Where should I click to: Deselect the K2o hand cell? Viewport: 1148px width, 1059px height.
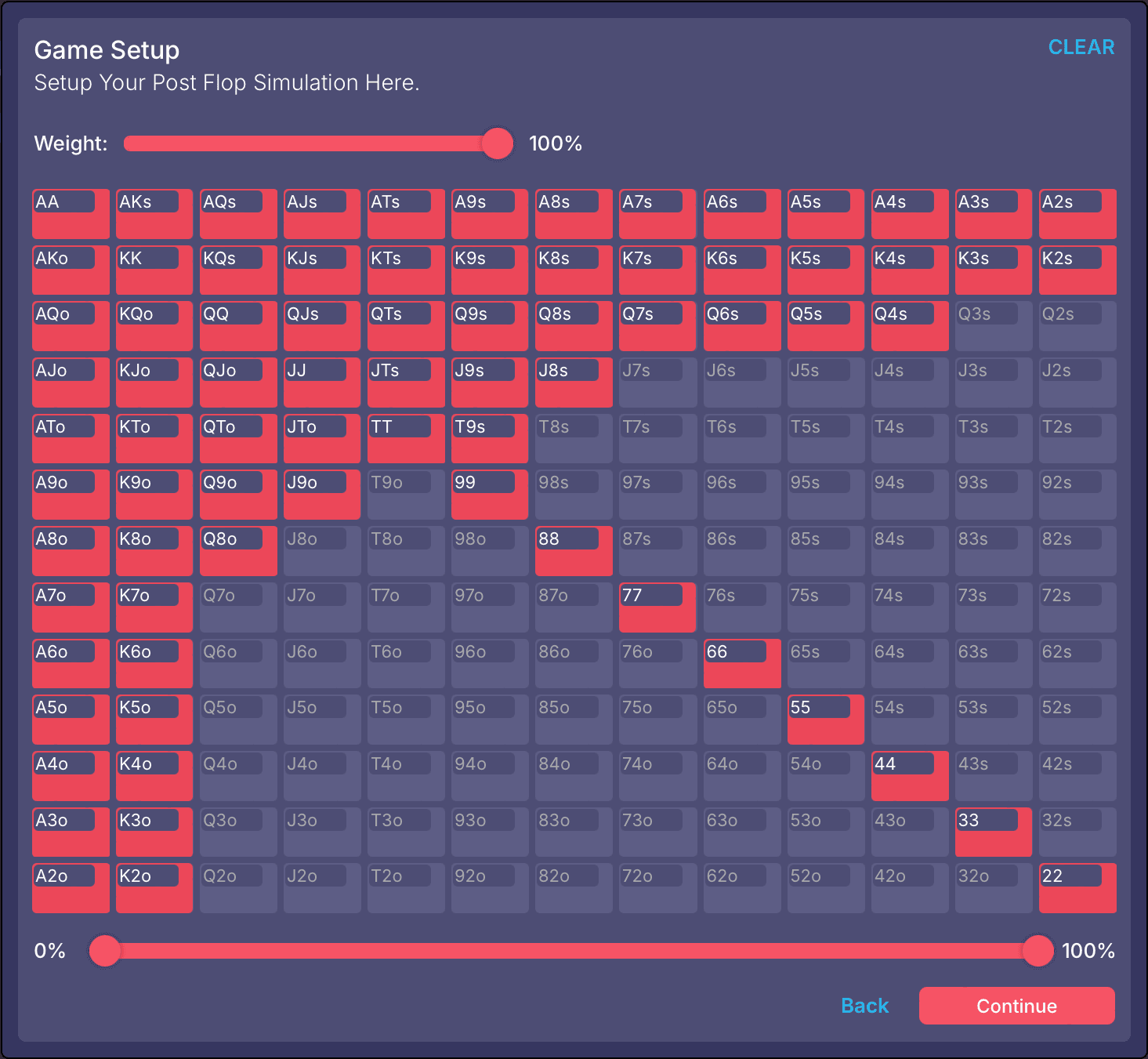point(154,888)
